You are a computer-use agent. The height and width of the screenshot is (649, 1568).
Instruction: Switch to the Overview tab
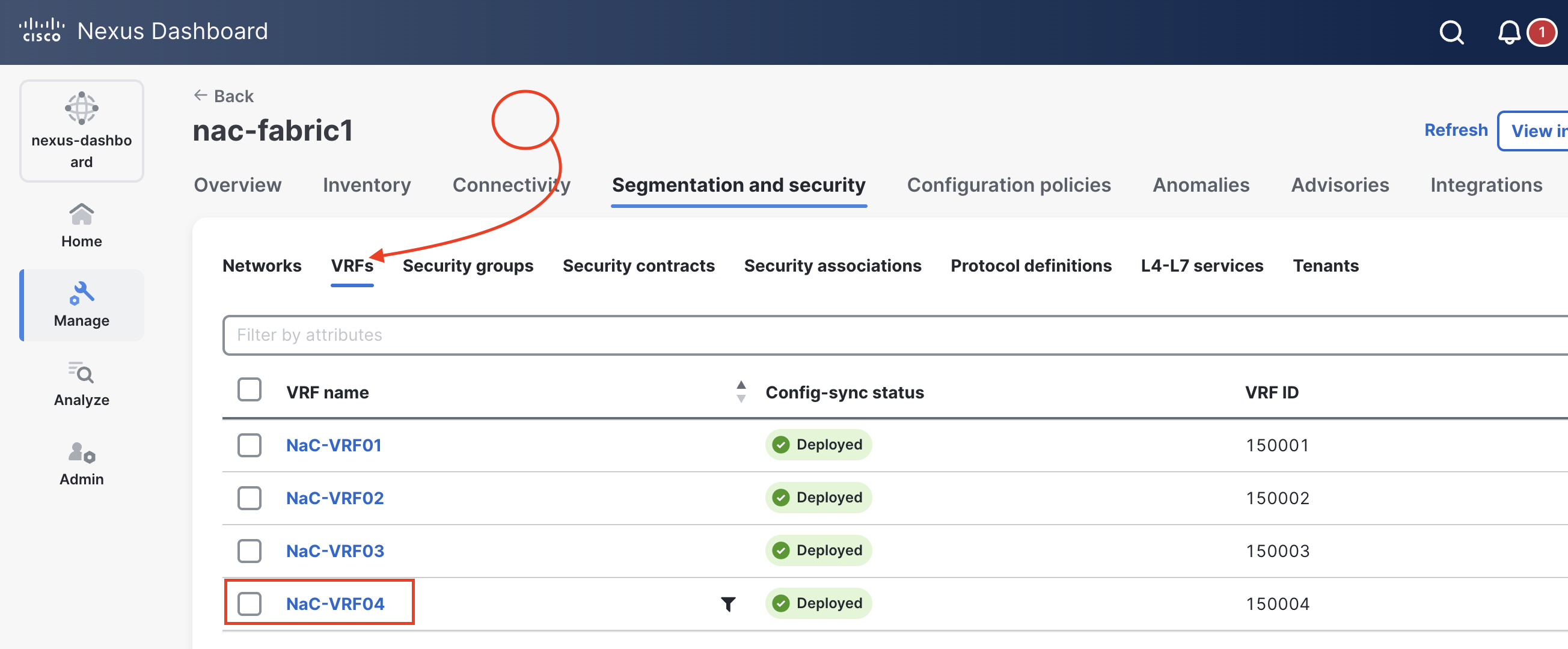[x=237, y=185]
